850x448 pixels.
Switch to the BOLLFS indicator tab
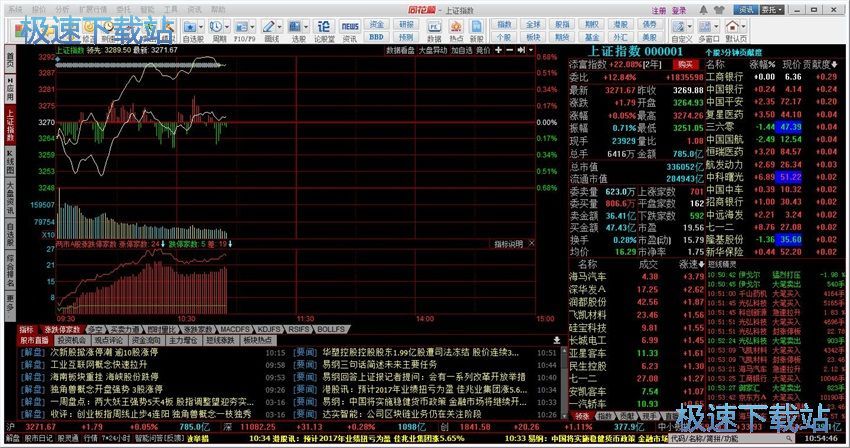coord(330,329)
